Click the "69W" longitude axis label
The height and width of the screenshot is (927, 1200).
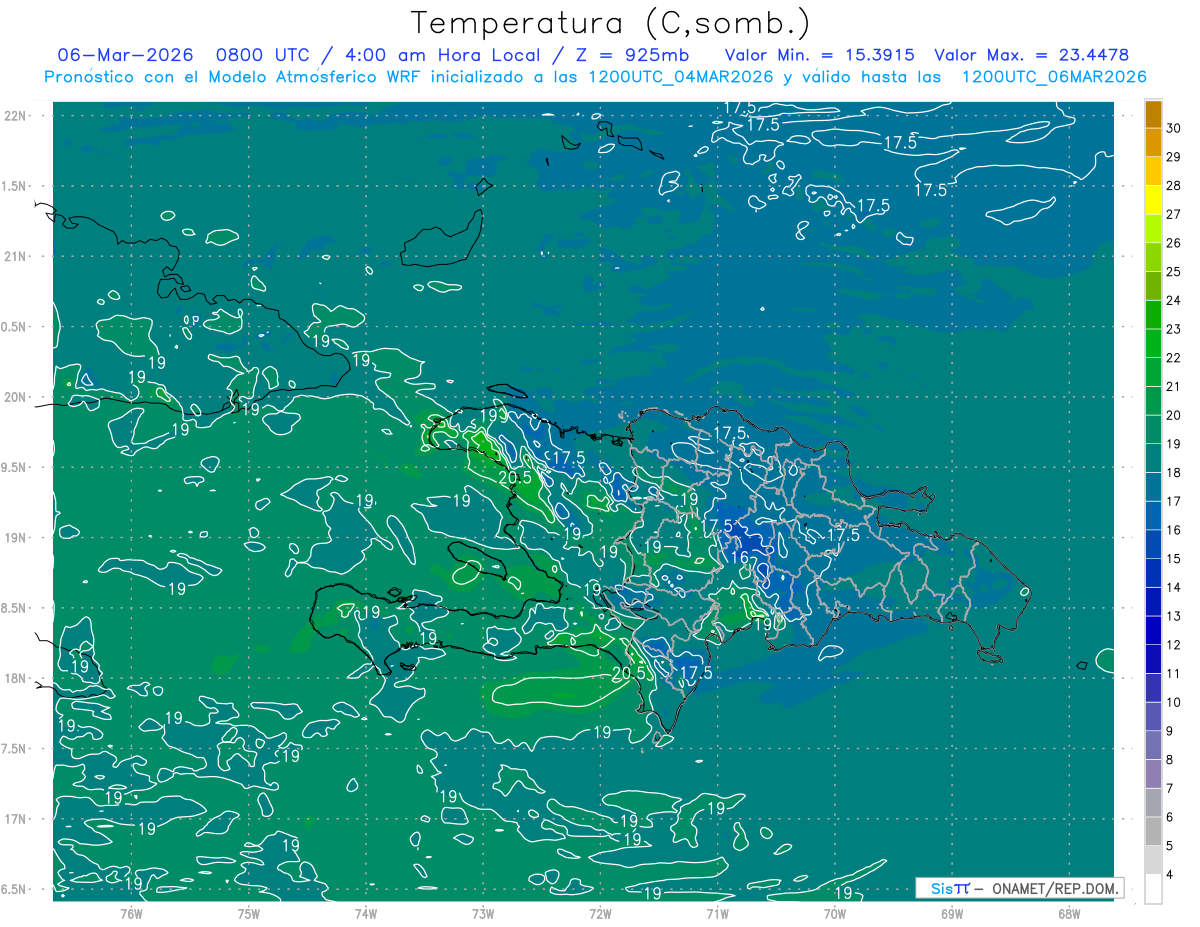(x=952, y=913)
